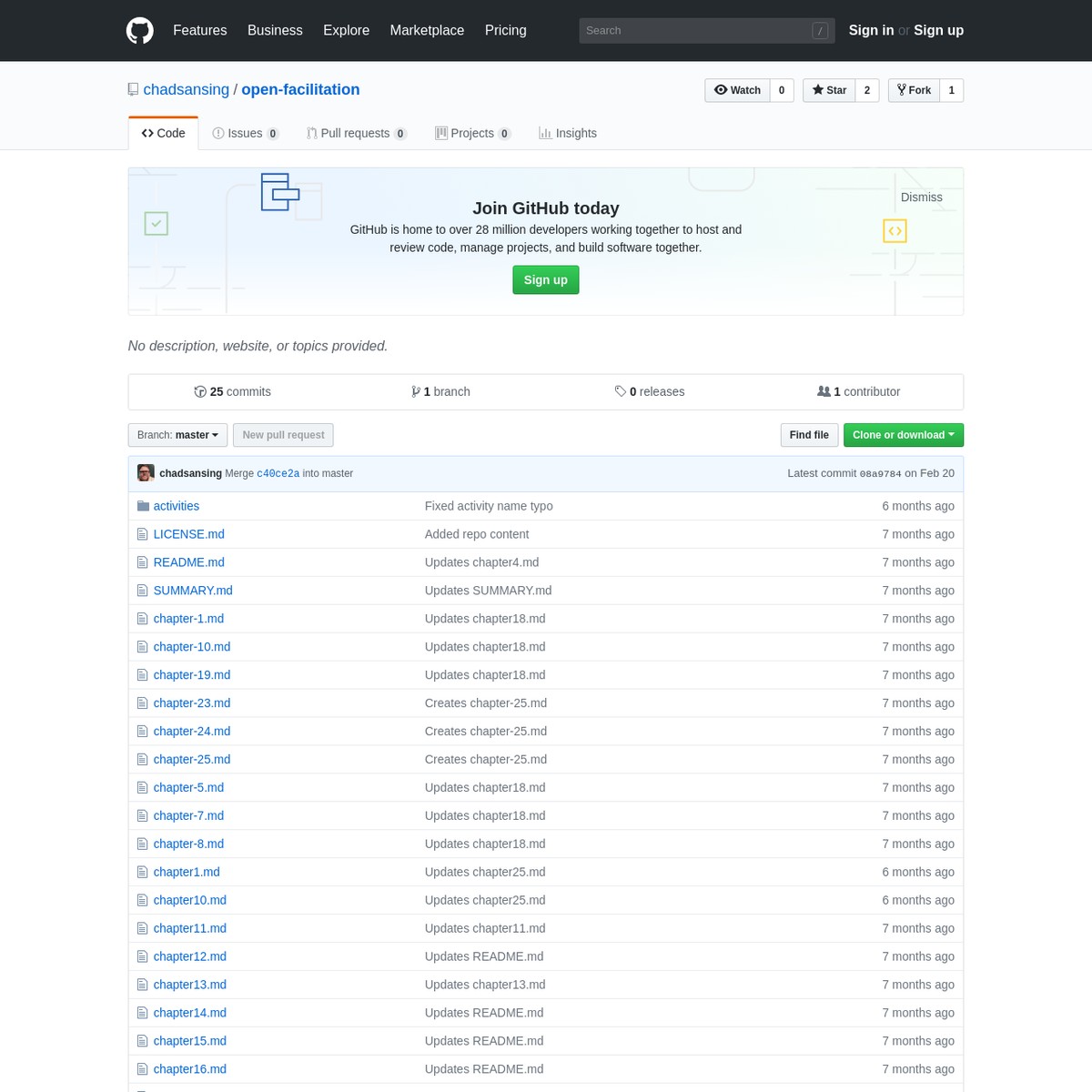Open the watchers count 0
This screenshot has width=1092, height=1092.
(x=782, y=90)
